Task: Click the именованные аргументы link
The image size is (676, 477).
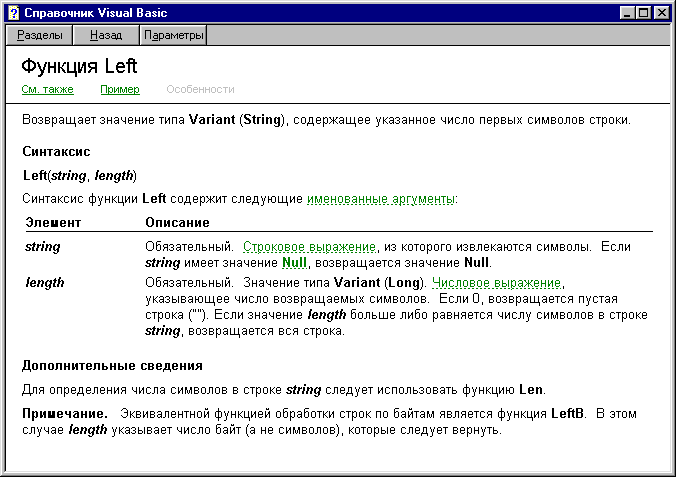Action: pyautogui.click(x=381, y=199)
